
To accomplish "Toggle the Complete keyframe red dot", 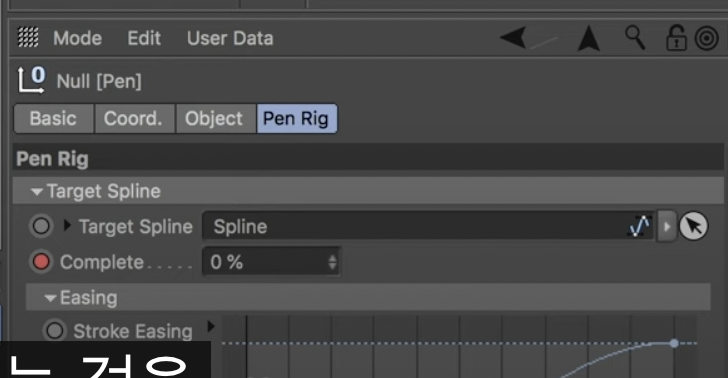I will [x=41, y=262].
